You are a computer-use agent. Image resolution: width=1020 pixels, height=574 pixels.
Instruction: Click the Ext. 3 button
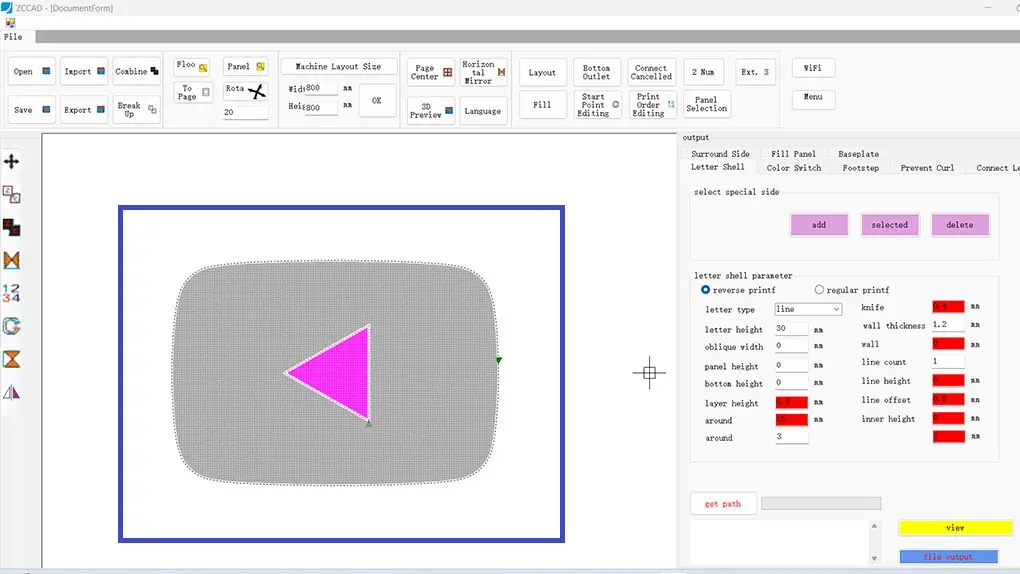(755, 72)
